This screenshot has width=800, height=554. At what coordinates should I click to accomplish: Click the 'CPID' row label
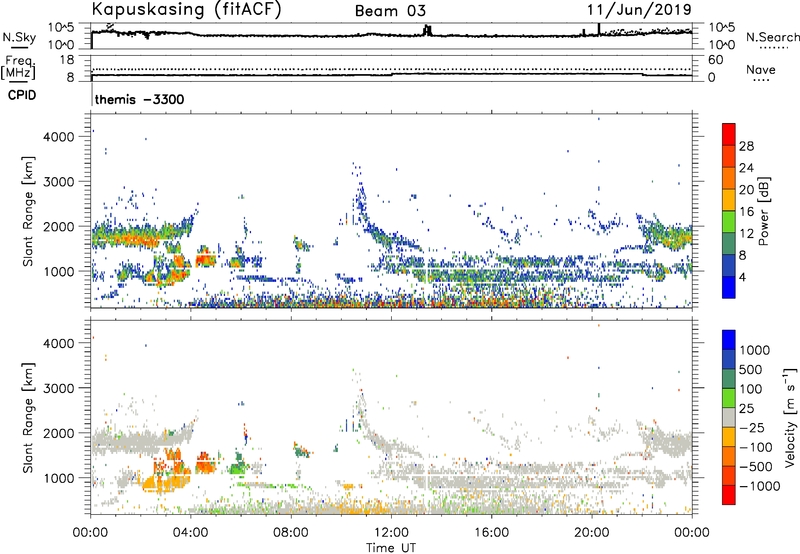click(22, 95)
